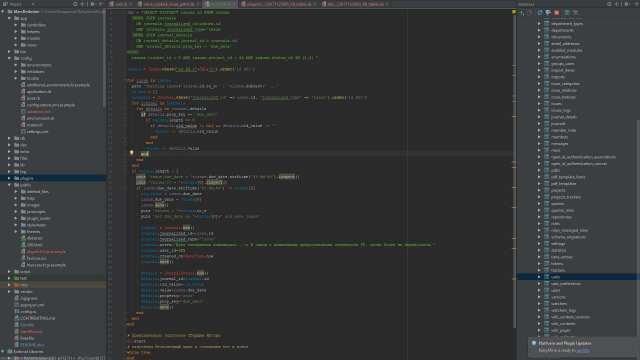Expand the journals table node
The width and height of the screenshot is (640, 360).
(x=539, y=124)
